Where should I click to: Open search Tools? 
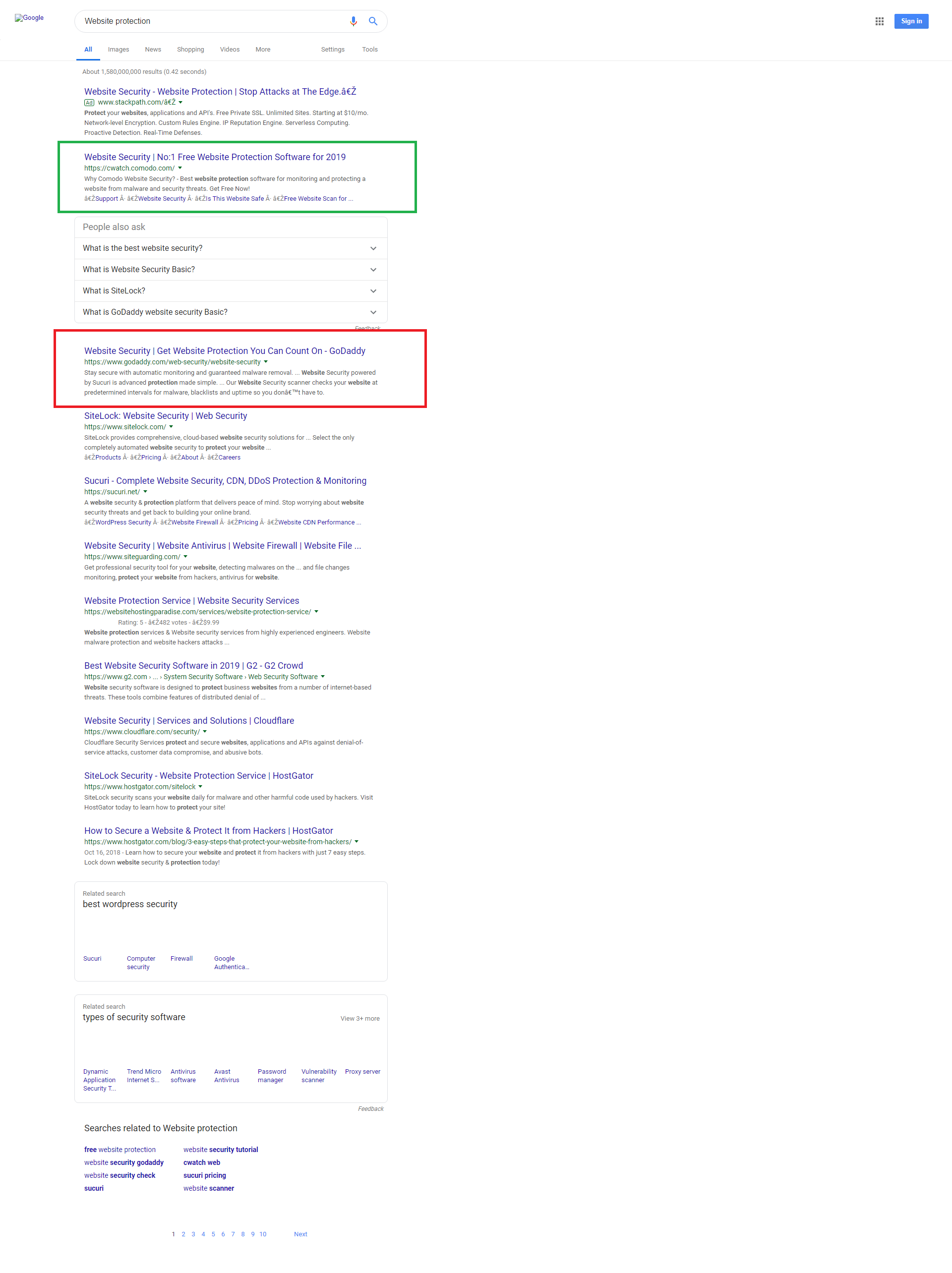point(369,50)
